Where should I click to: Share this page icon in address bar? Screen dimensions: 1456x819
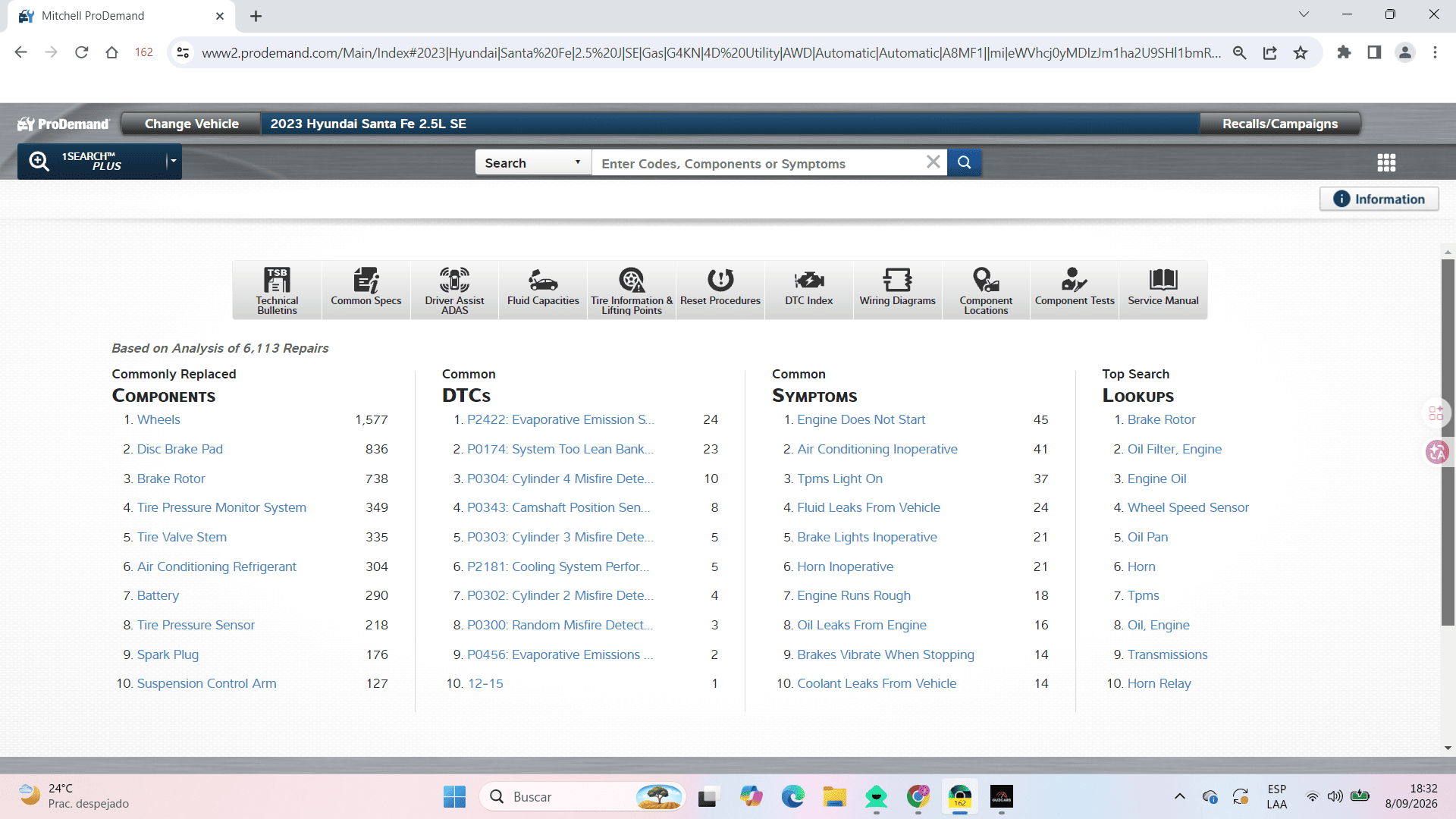pos(1270,52)
